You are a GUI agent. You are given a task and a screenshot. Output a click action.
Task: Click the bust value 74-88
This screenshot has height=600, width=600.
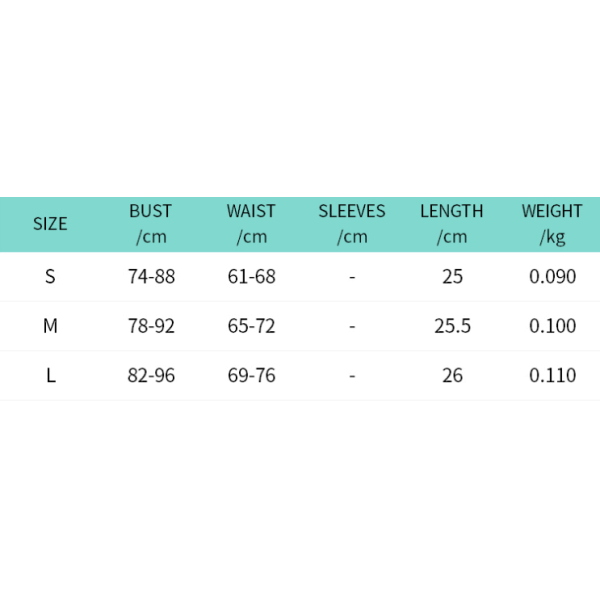(x=151, y=276)
